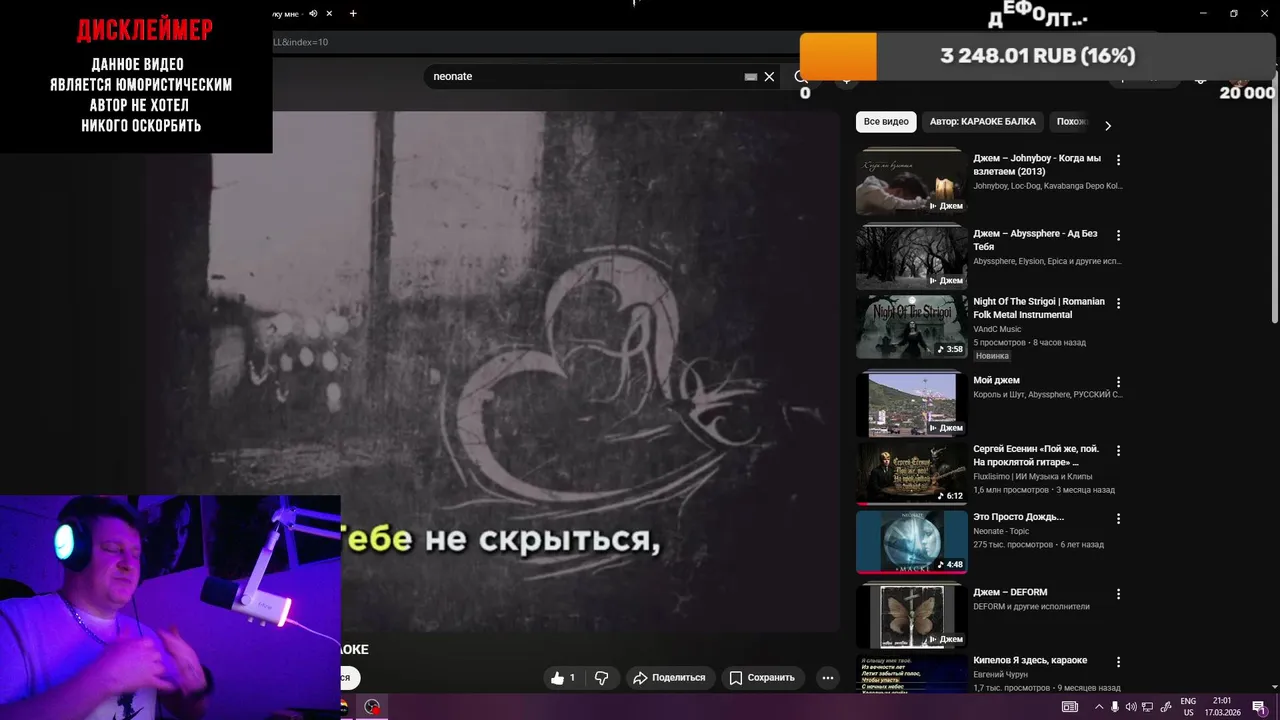Open the pinned taskbar app with red badge
Viewport: 1280px width, 720px height.
click(372, 707)
